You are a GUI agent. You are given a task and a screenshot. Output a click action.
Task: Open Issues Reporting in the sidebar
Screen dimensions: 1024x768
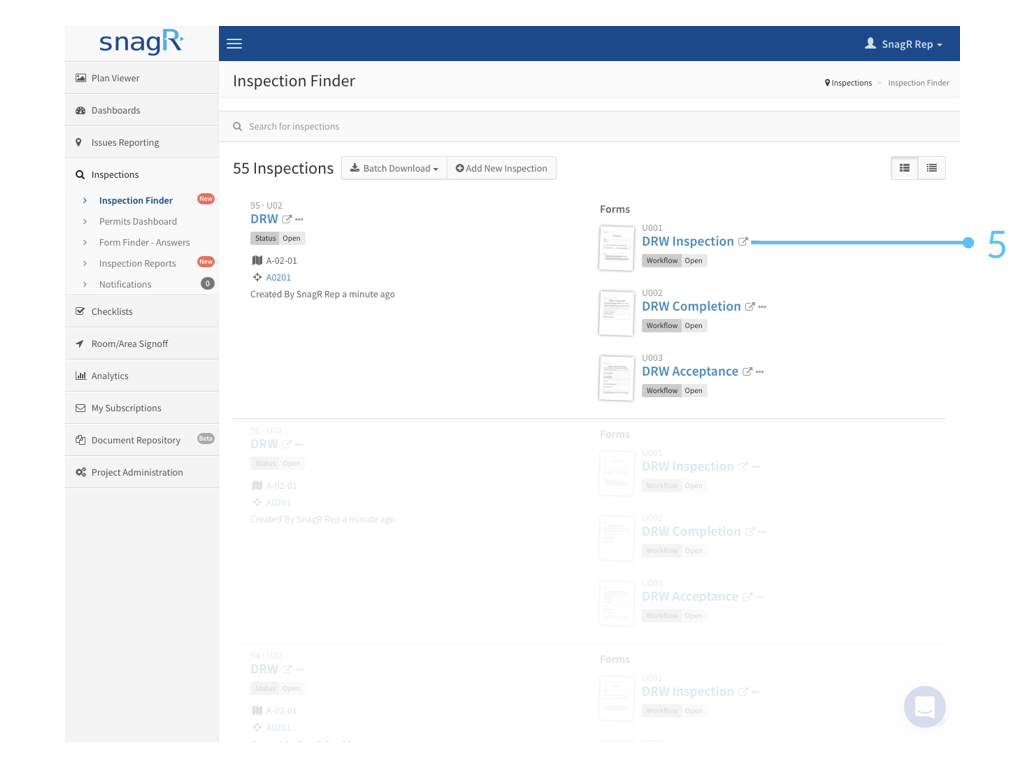[142, 142]
